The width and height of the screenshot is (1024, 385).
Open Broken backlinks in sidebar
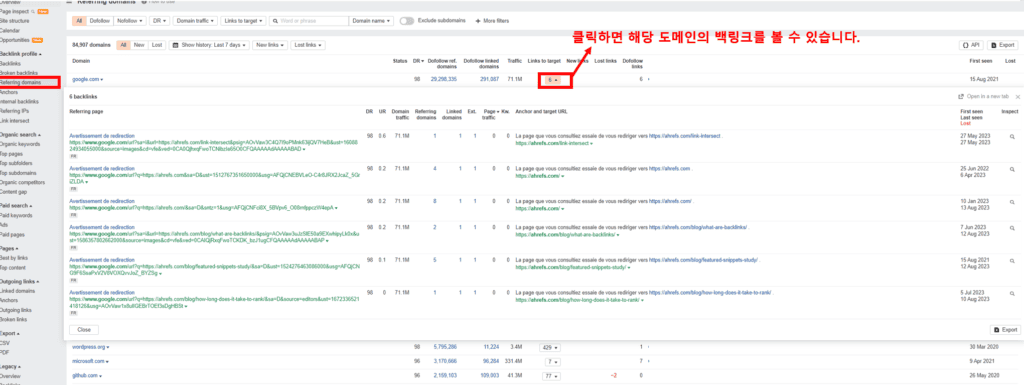(x=19, y=73)
